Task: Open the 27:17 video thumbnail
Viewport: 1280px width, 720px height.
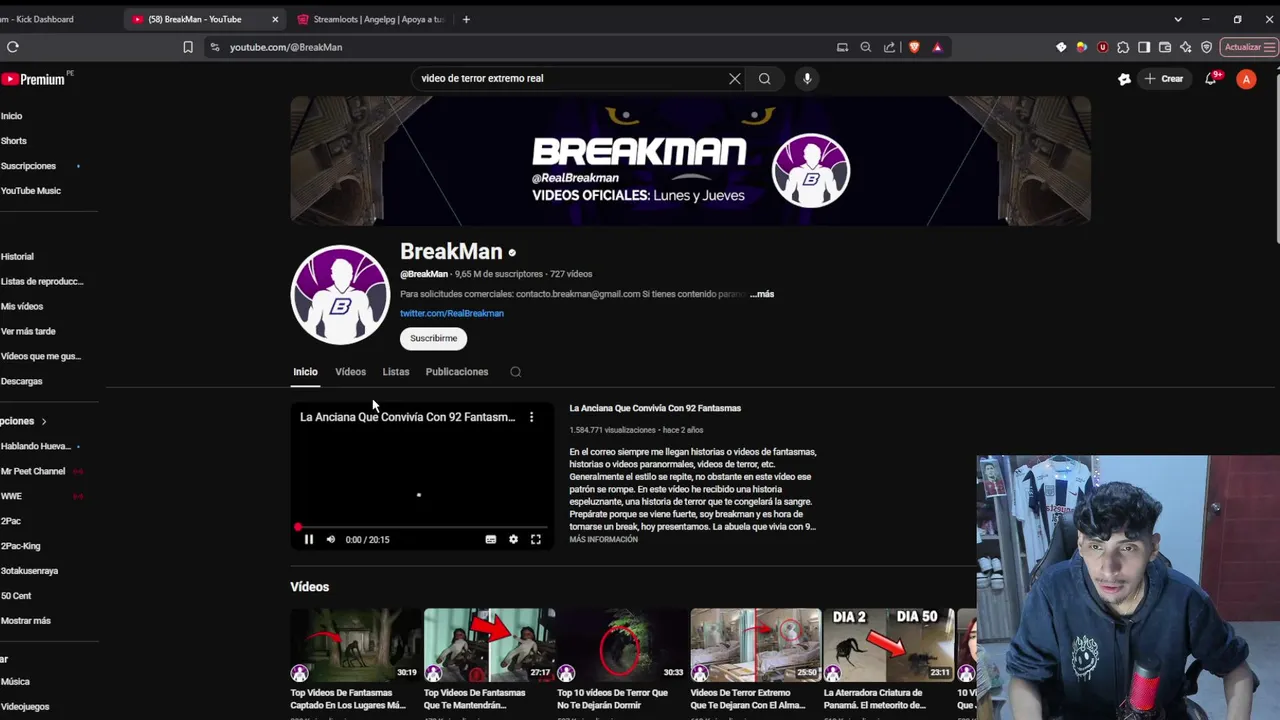Action: pos(489,645)
